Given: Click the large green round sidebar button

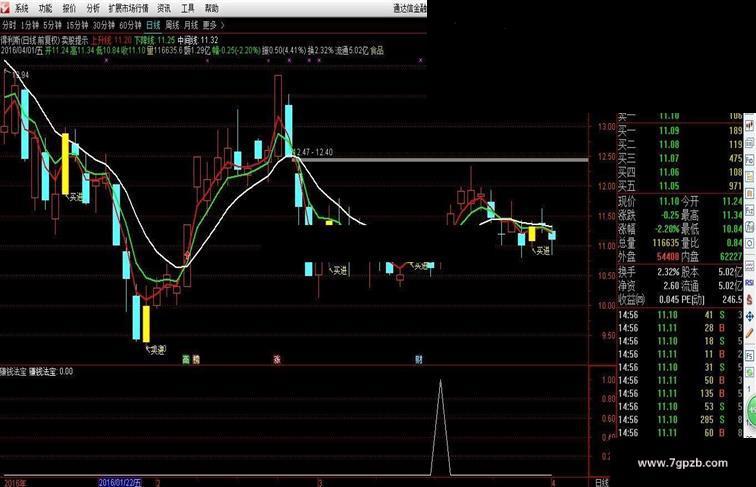Looking at the screenshot, I should 752,411.
